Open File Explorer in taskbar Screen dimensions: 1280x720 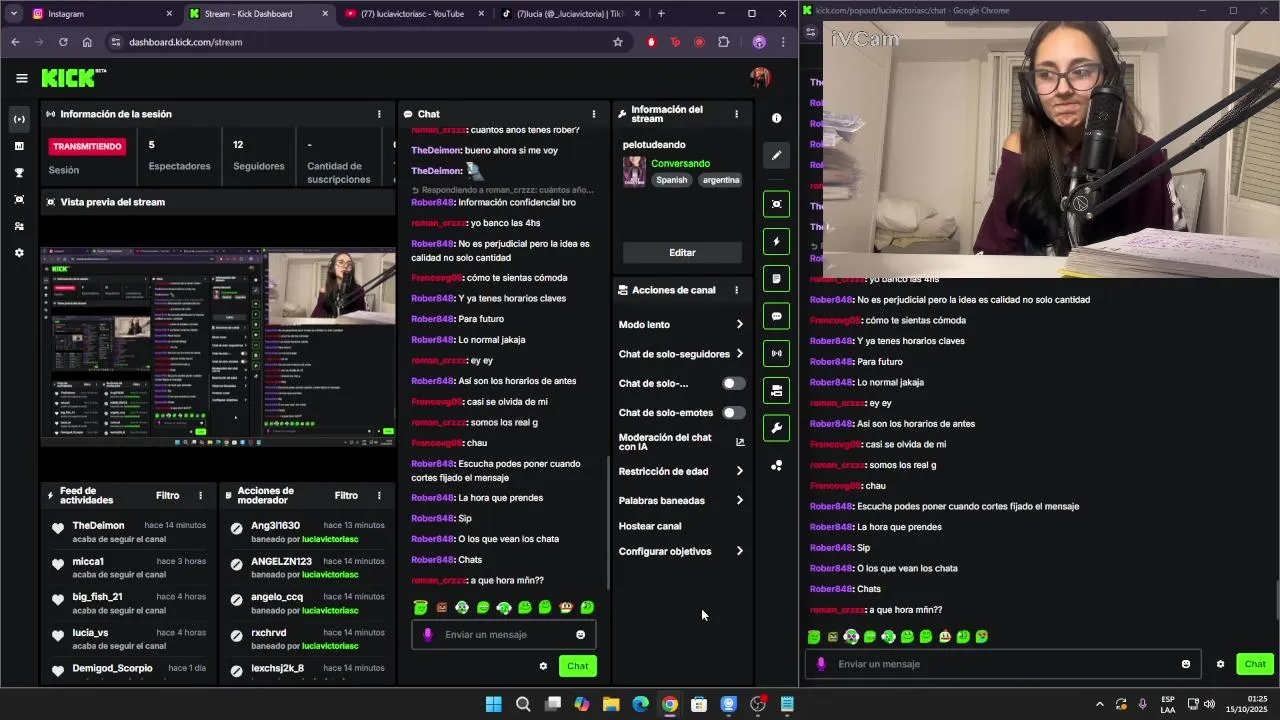coord(611,704)
